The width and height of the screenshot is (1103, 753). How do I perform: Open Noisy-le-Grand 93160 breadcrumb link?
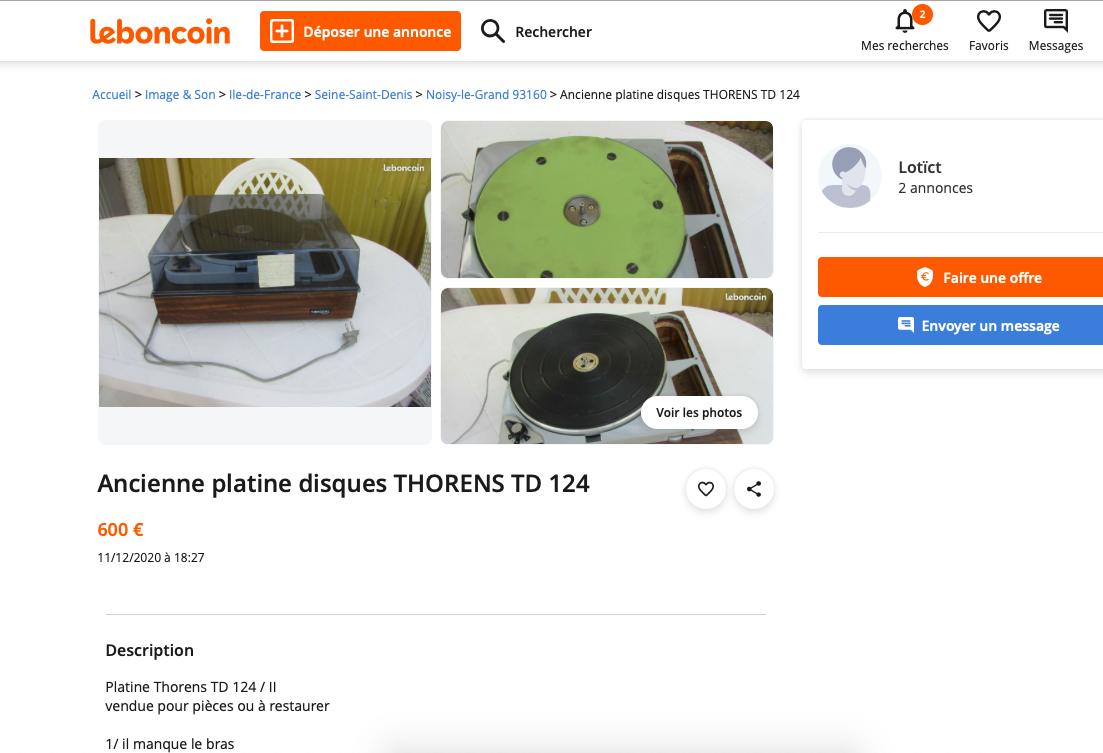click(x=486, y=94)
